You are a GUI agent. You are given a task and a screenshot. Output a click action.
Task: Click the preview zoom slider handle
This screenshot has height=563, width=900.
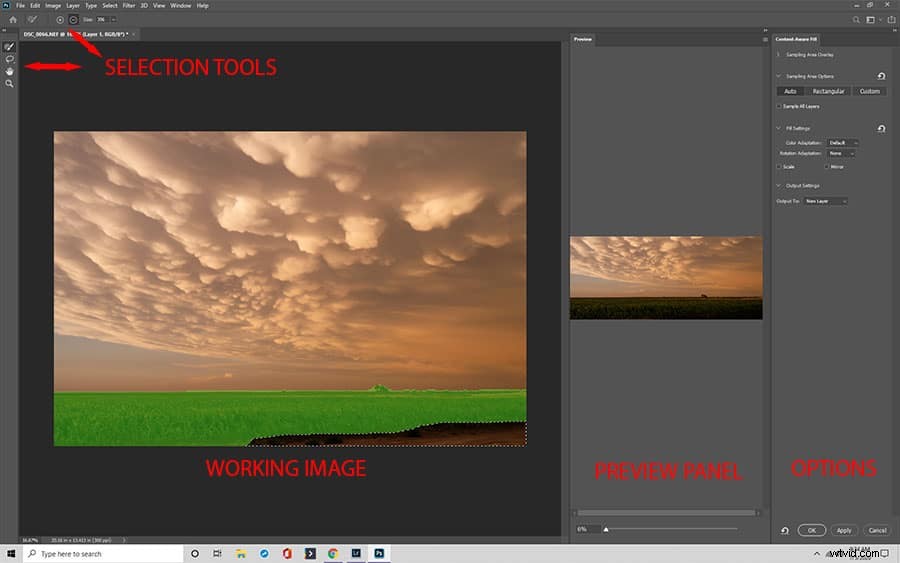click(606, 529)
